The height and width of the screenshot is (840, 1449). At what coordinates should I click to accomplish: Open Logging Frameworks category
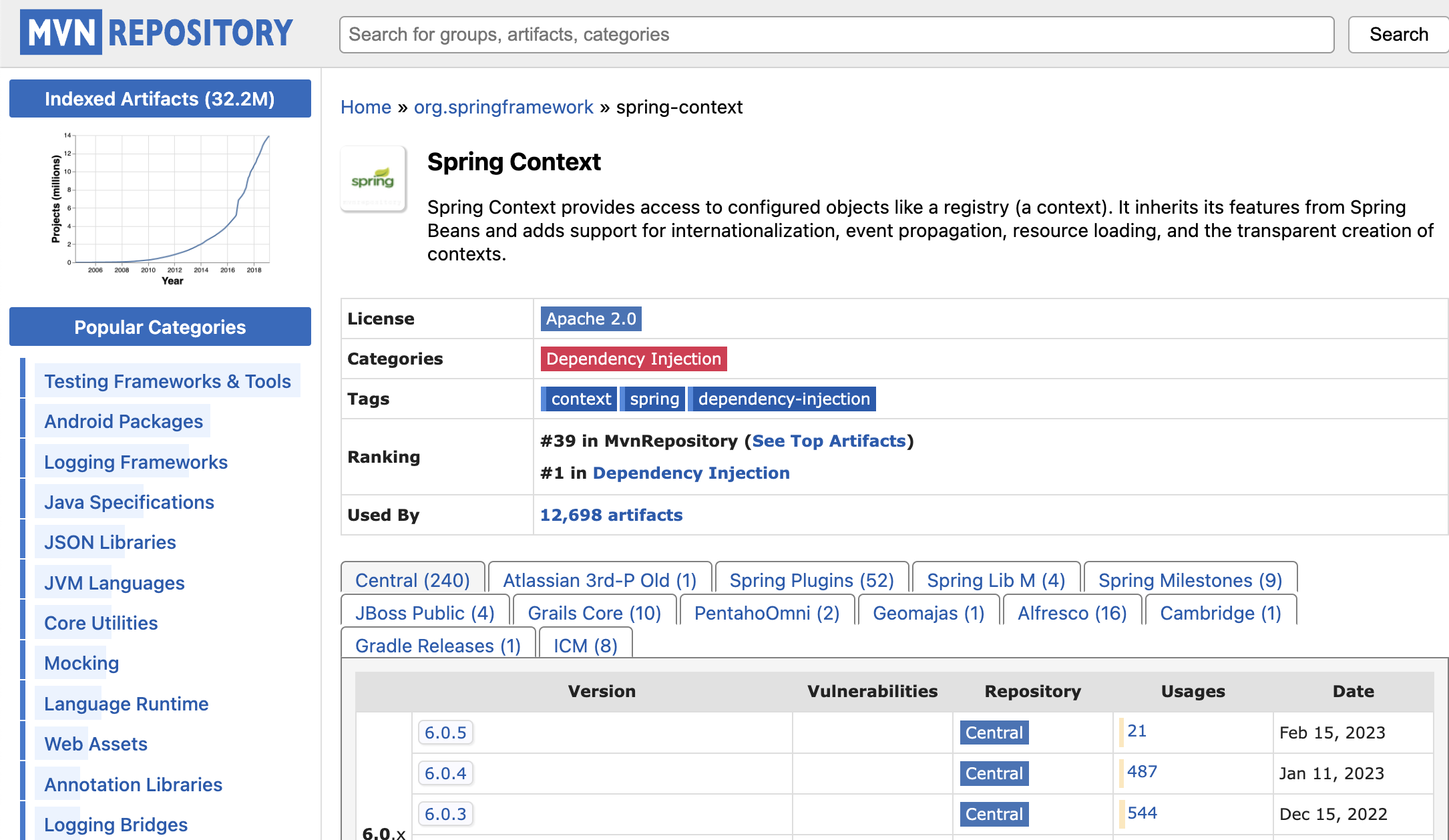[x=136, y=462]
